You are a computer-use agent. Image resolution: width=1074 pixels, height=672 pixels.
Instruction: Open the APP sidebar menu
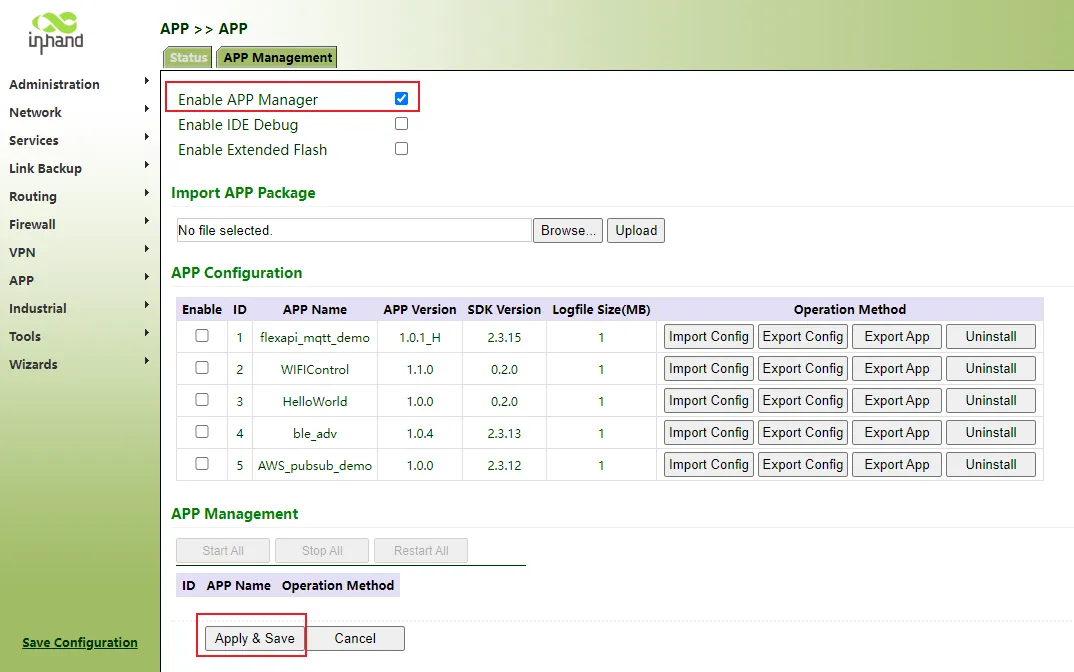[21, 281]
